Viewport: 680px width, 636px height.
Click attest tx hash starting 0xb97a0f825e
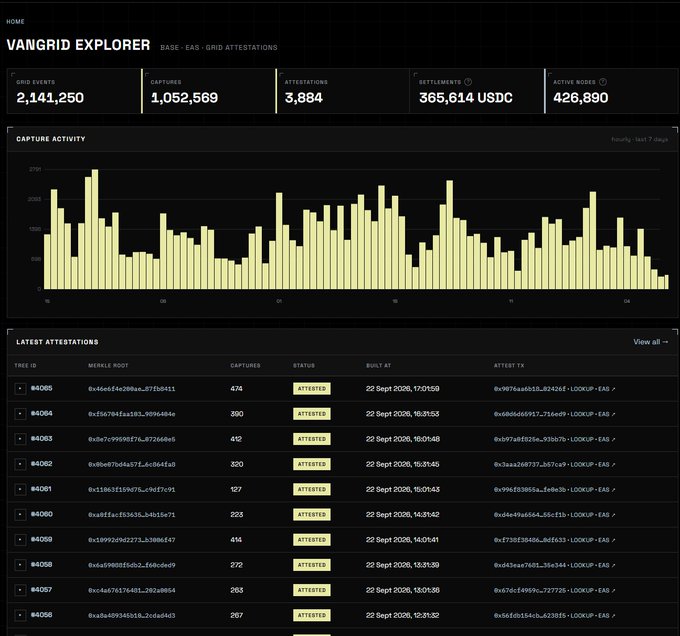(530, 439)
